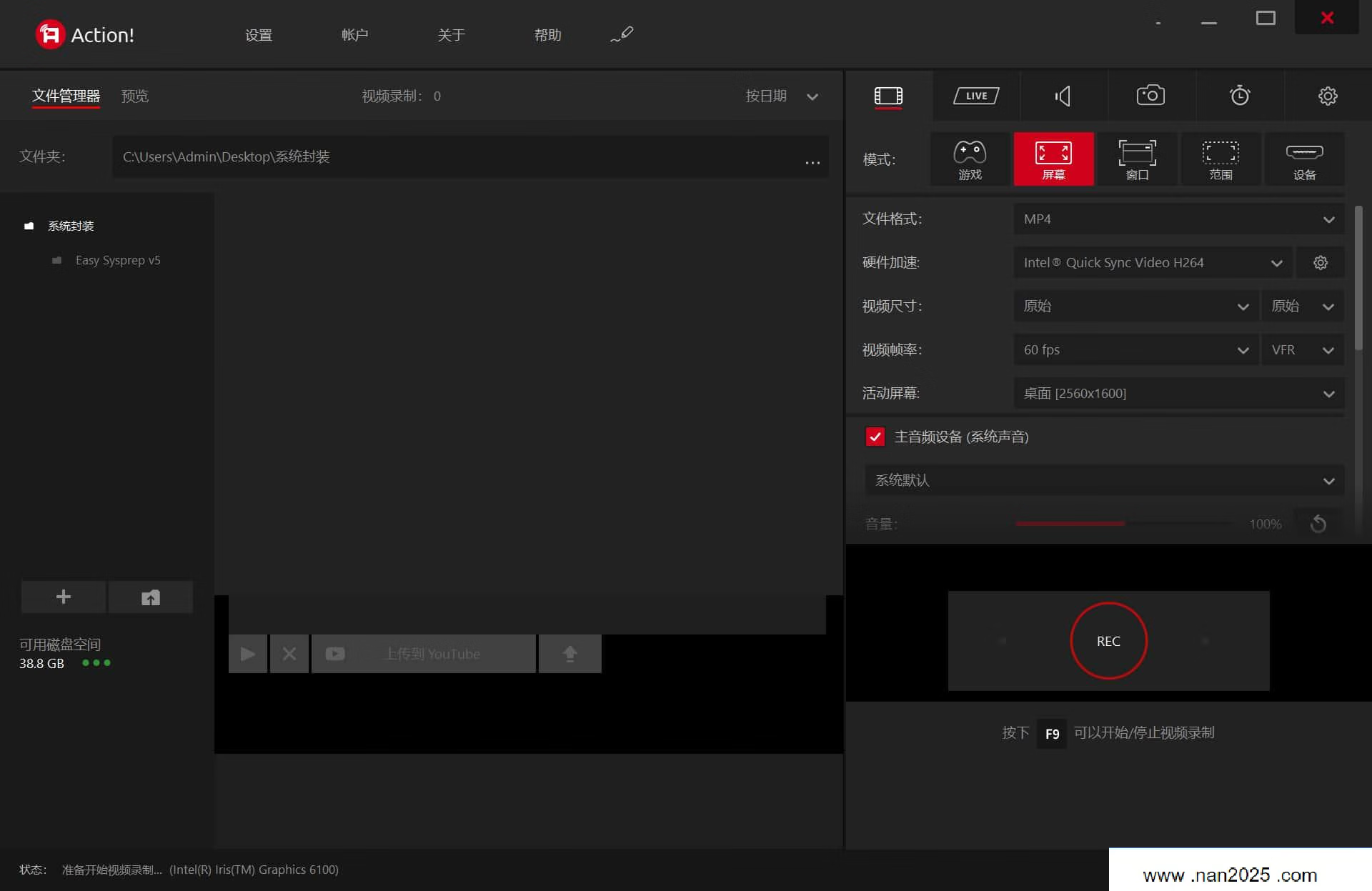Select 游戏 recording mode

(x=970, y=159)
